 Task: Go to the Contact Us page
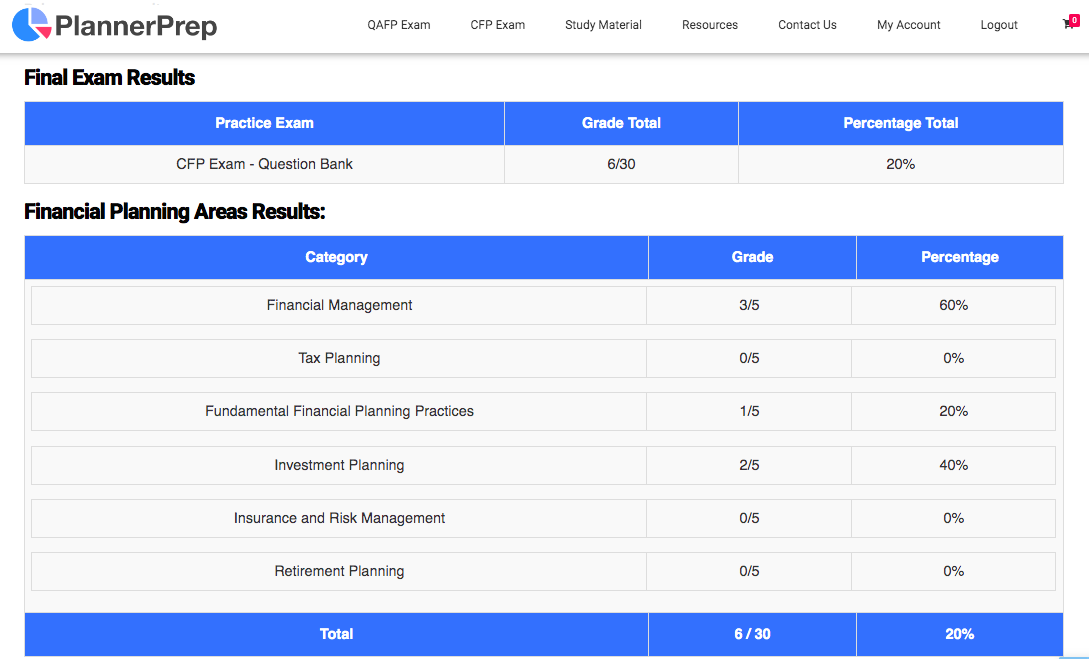click(807, 24)
